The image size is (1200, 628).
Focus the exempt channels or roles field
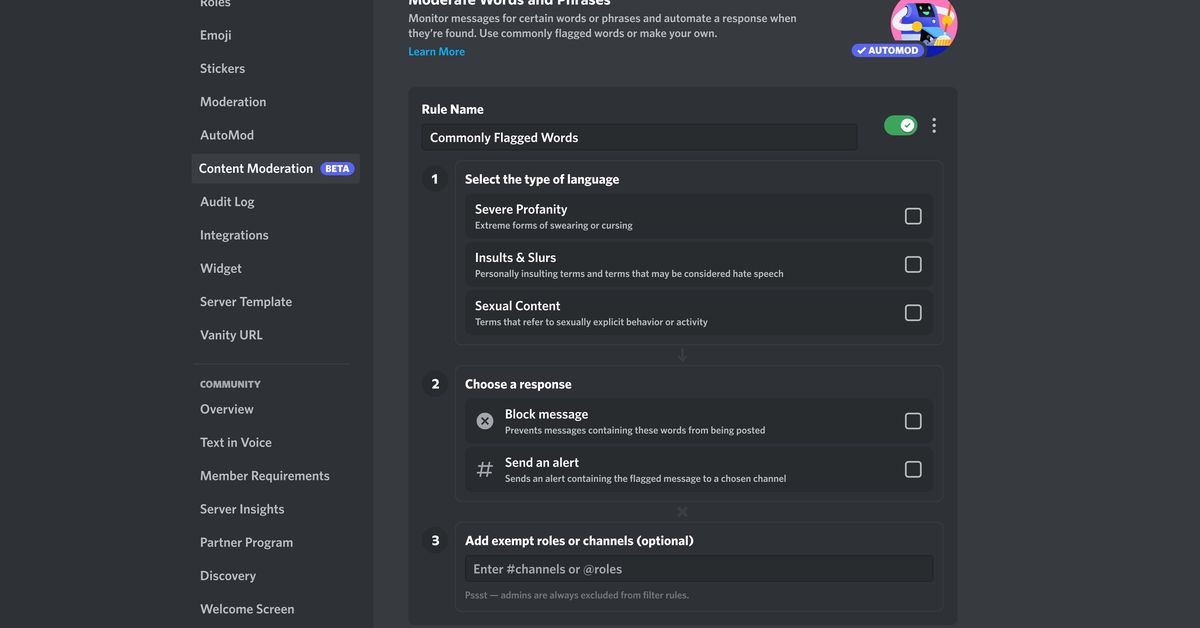698,569
